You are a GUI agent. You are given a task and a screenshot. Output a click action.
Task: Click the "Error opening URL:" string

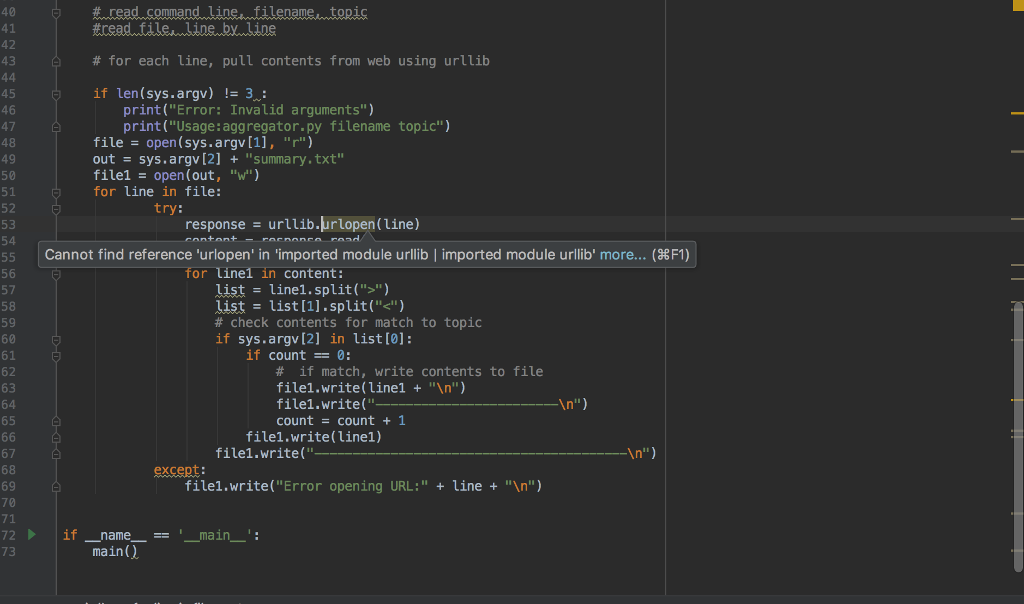coord(352,486)
